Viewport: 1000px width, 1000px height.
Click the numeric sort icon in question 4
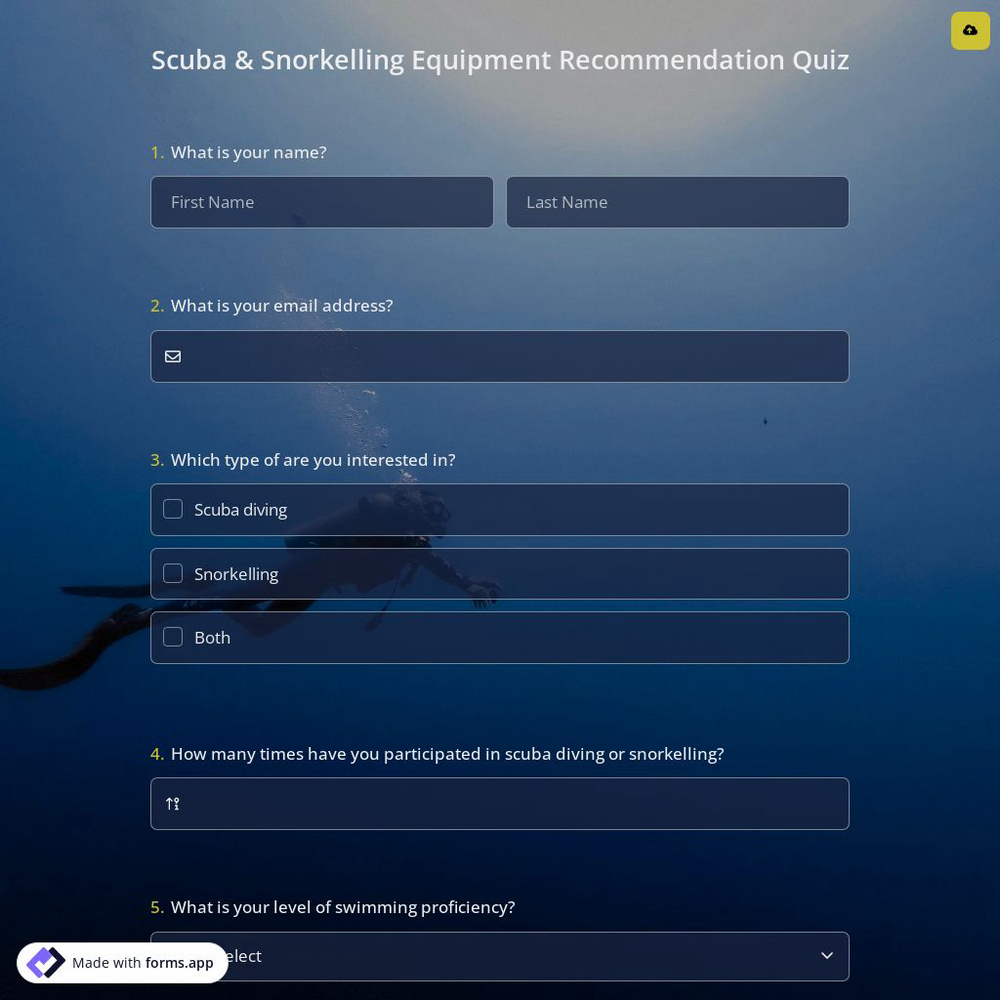click(x=172, y=803)
